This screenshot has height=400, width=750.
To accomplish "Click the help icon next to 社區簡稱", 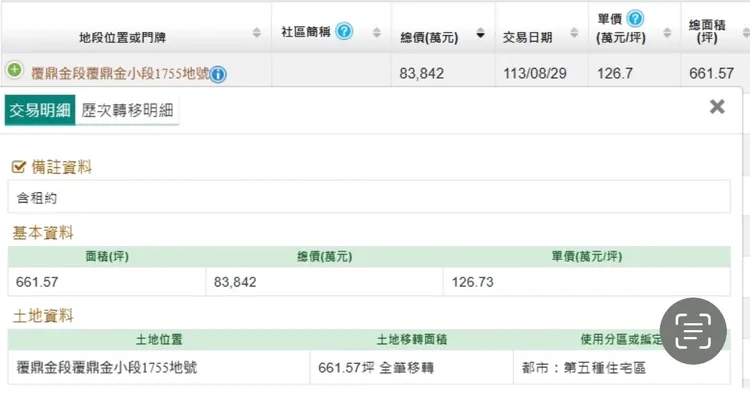I will tap(344, 31).
